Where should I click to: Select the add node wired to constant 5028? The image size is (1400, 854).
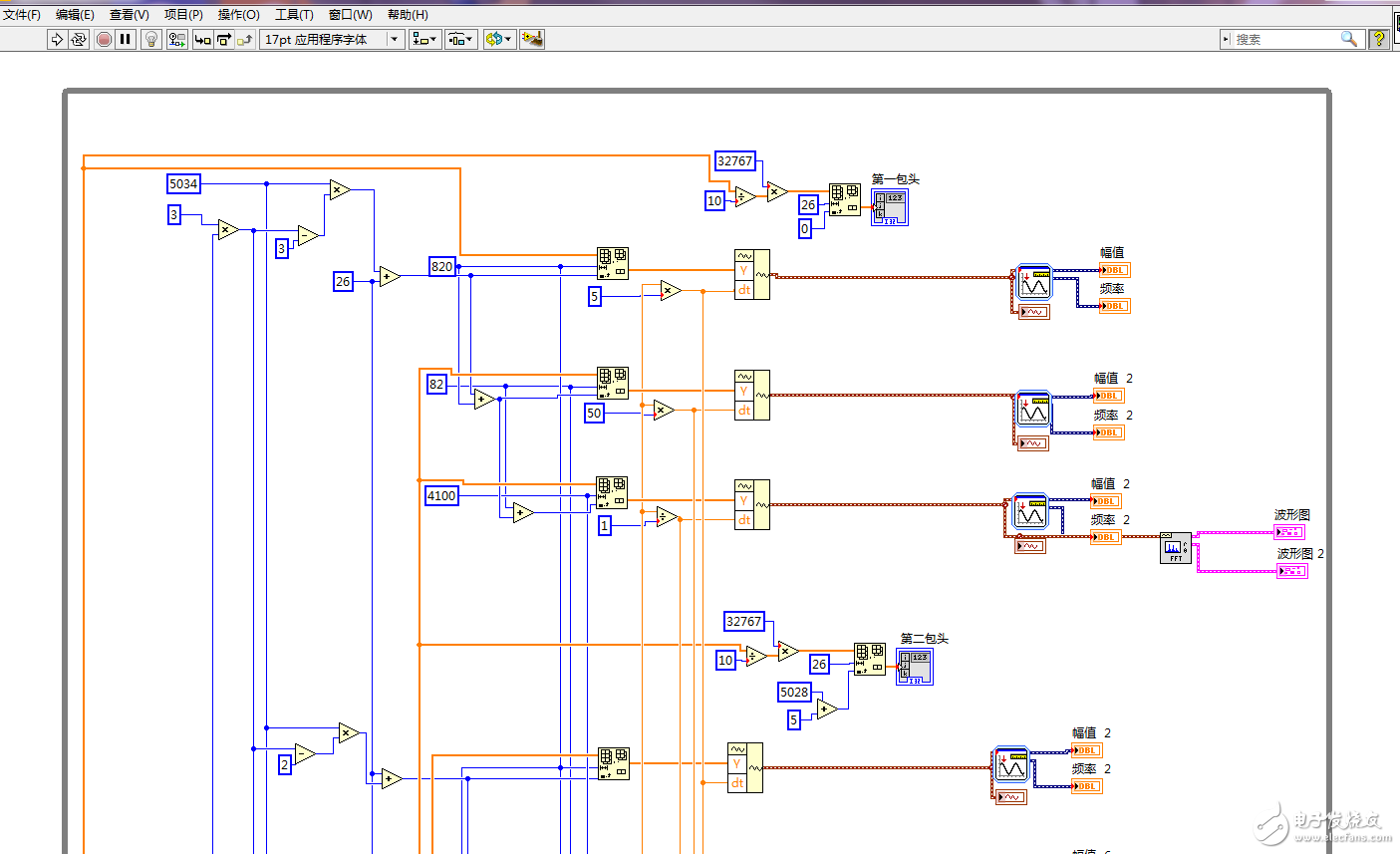[827, 709]
